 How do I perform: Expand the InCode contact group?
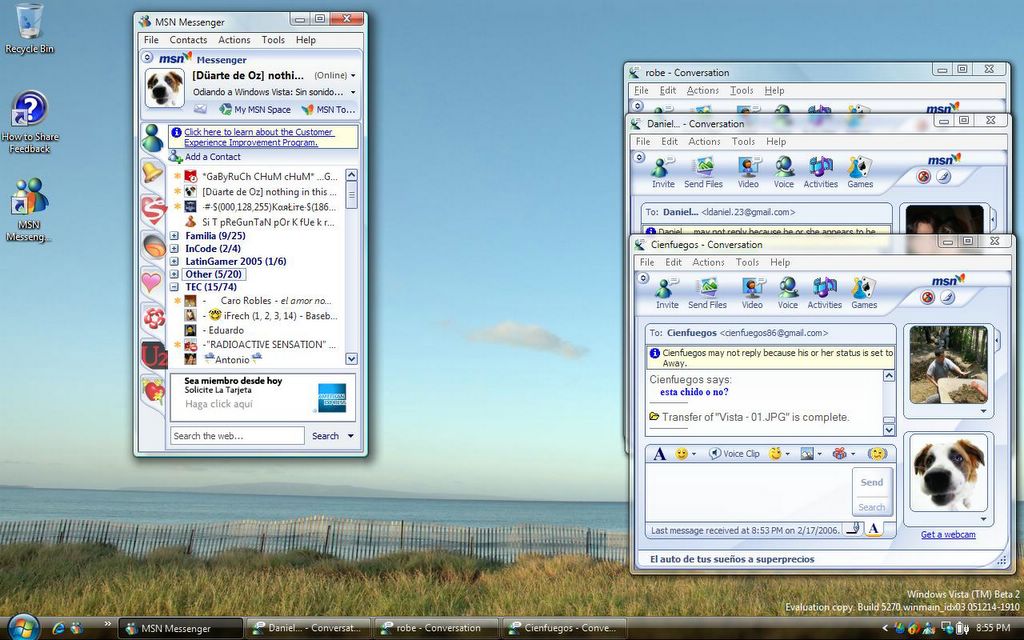(174, 249)
